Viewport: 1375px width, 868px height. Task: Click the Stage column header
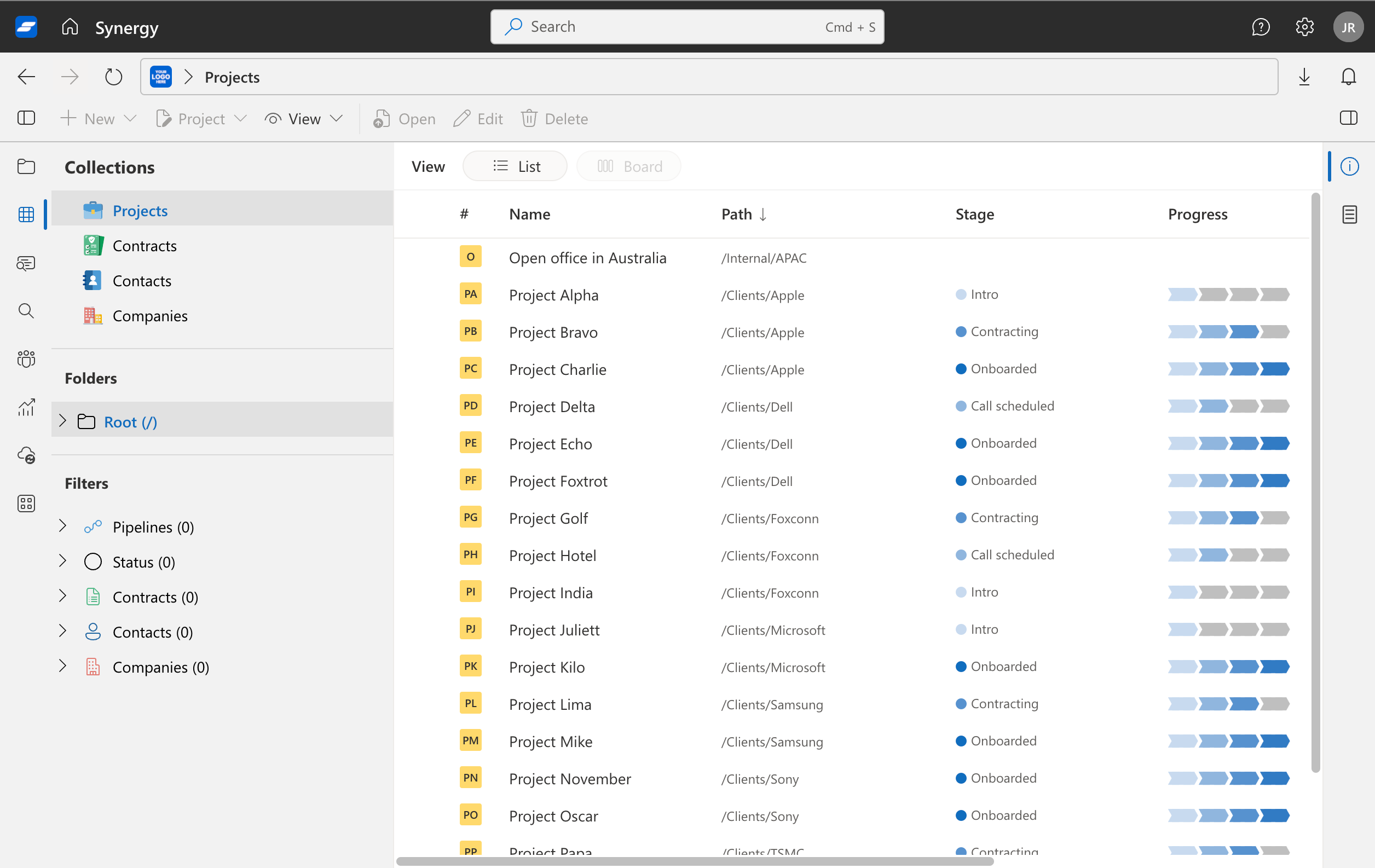click(975, 214)
